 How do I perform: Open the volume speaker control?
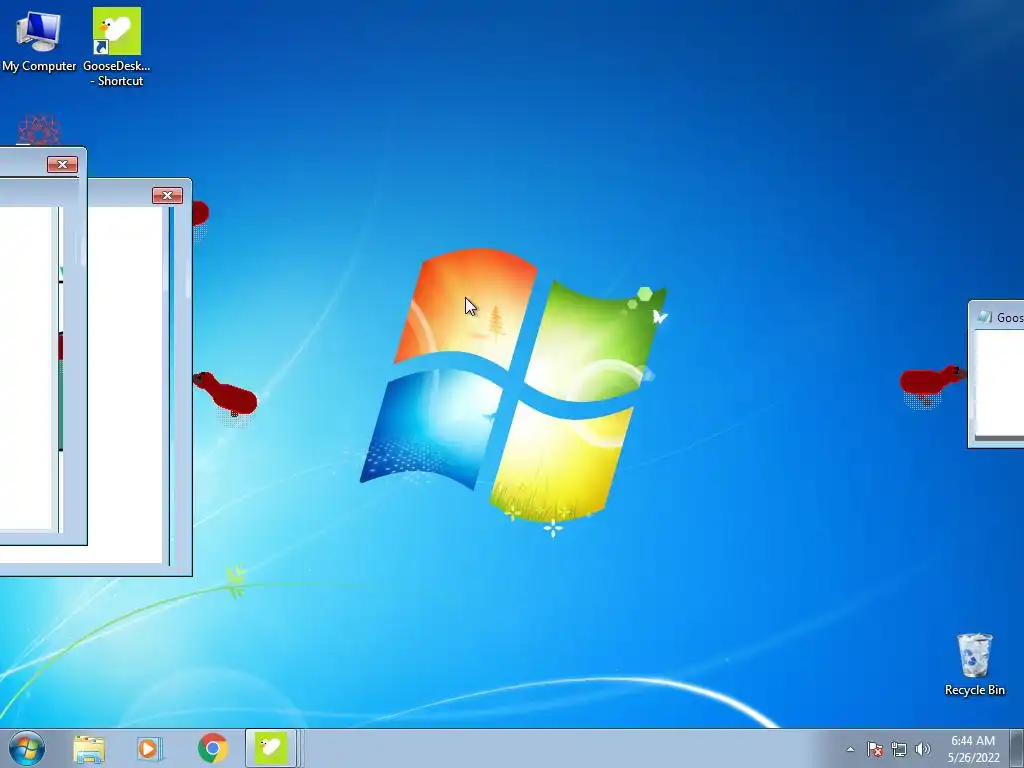click(x=922, y=749)
